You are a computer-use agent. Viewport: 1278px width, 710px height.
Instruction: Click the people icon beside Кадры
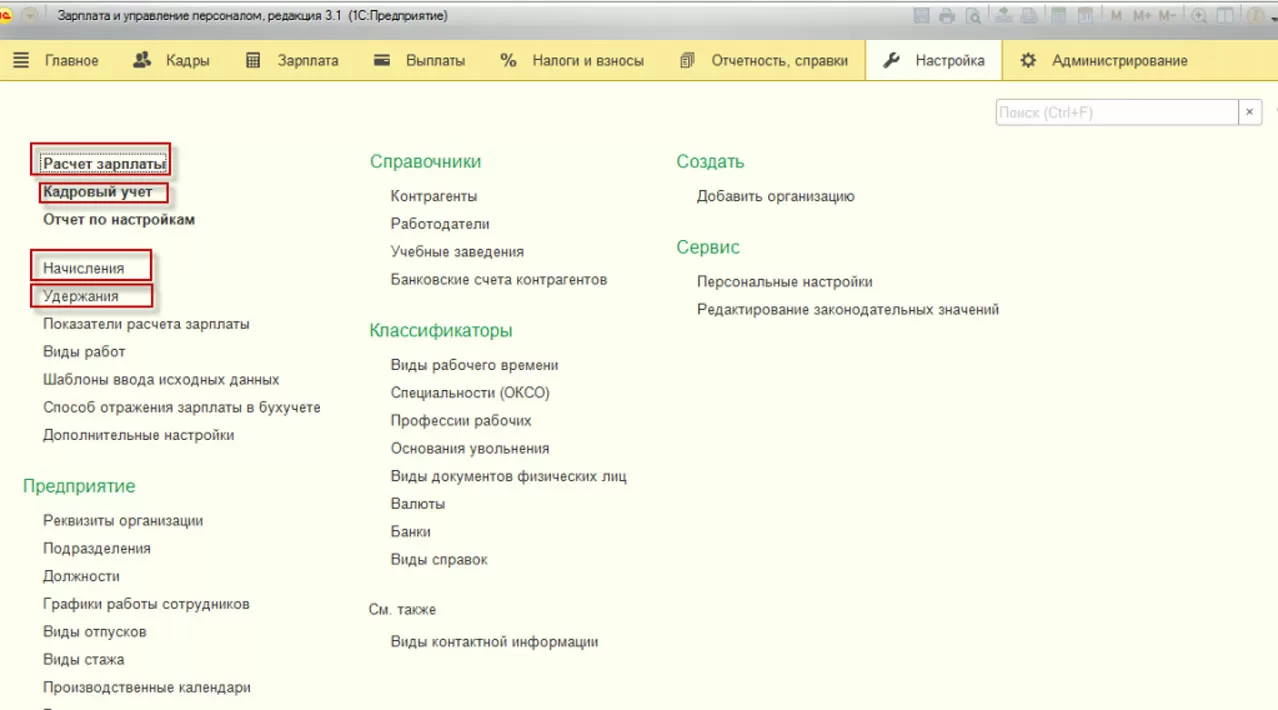142,60
